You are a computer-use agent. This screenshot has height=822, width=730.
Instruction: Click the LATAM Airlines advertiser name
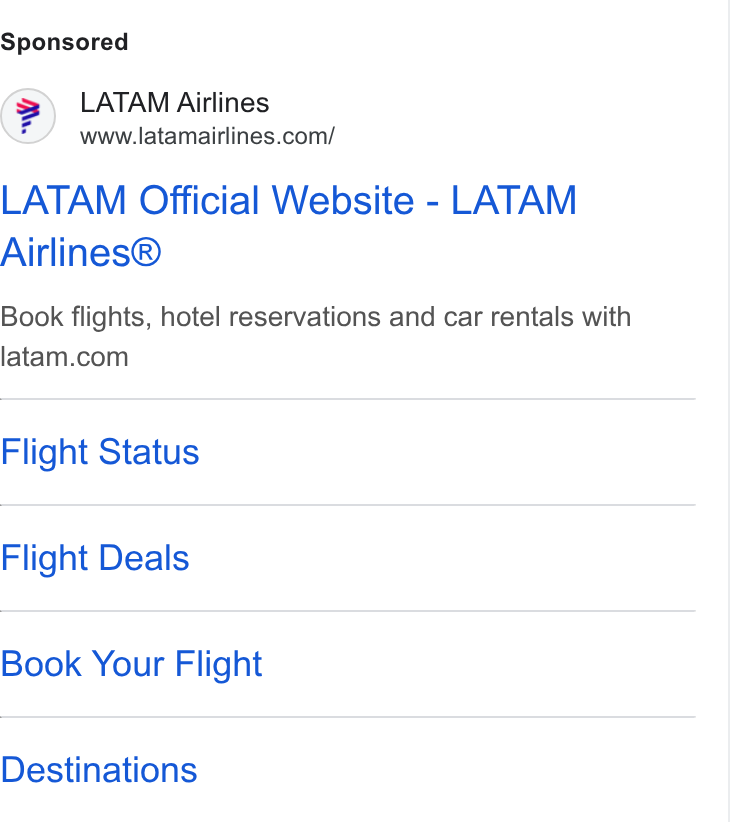pyautogui.click(x=175, y=102)
